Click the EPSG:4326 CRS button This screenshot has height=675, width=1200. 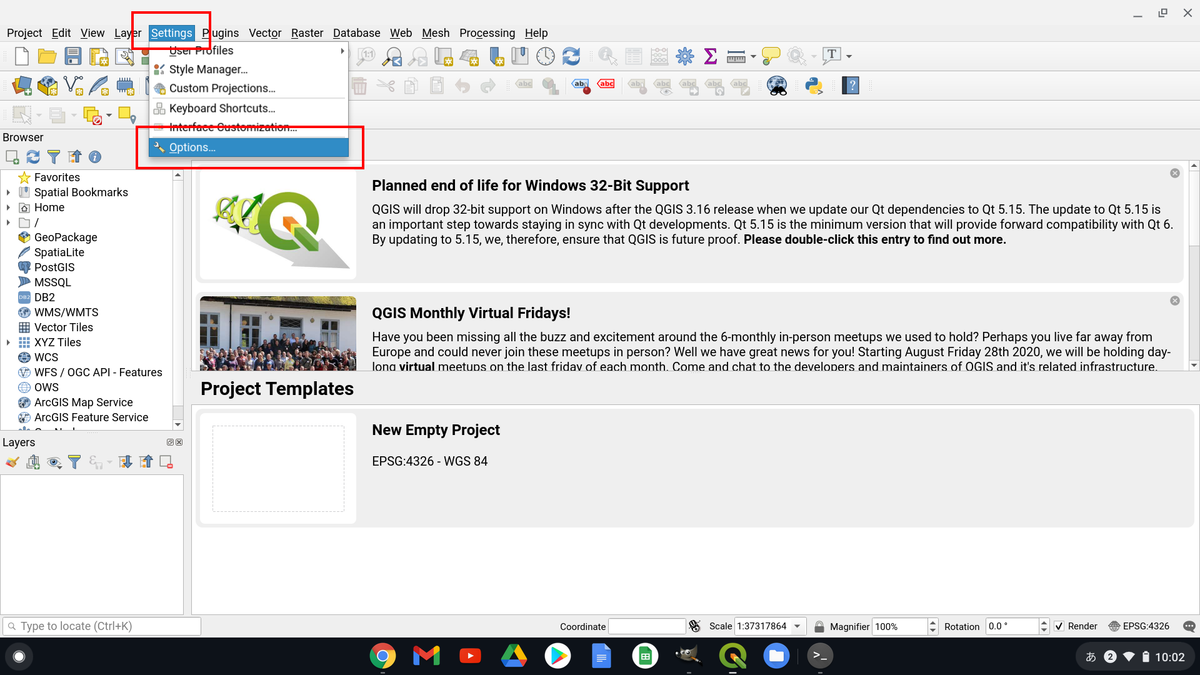click(x=1139, y=626)
